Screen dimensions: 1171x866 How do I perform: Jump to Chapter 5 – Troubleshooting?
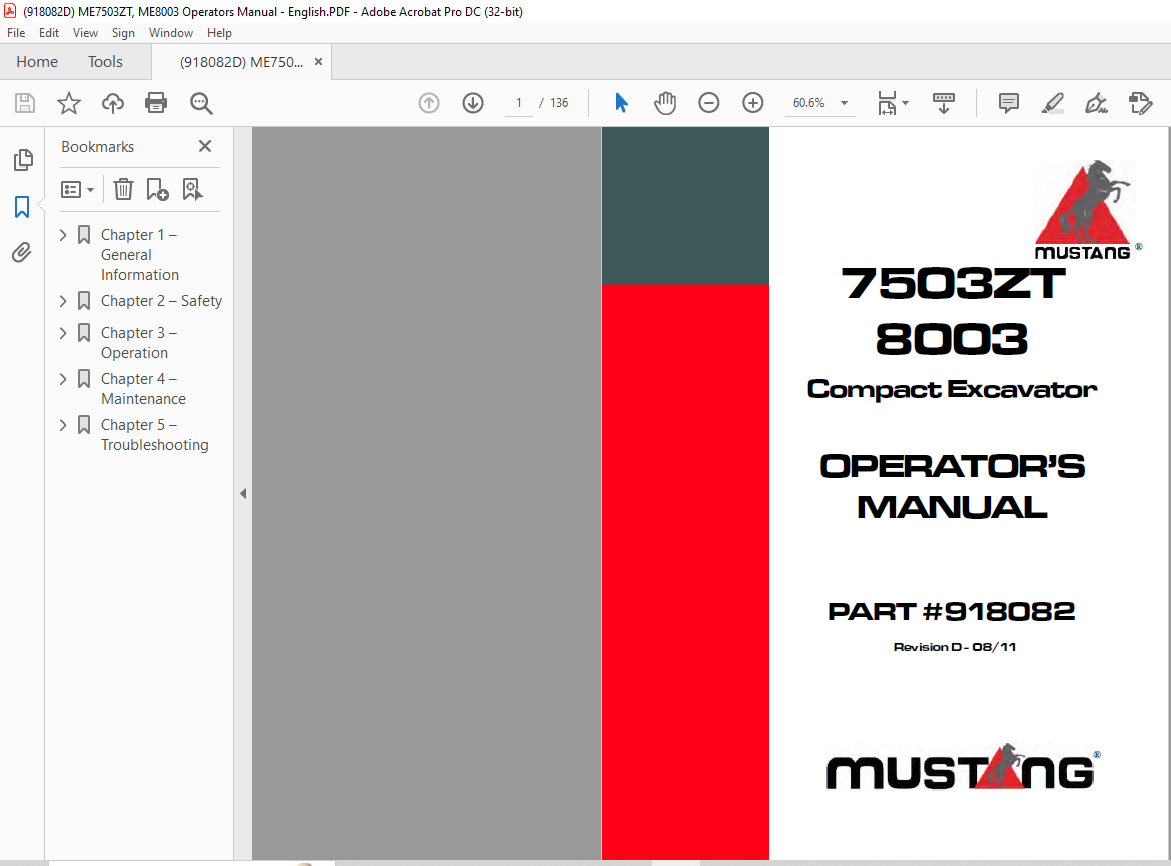click(x=155, y=435)
